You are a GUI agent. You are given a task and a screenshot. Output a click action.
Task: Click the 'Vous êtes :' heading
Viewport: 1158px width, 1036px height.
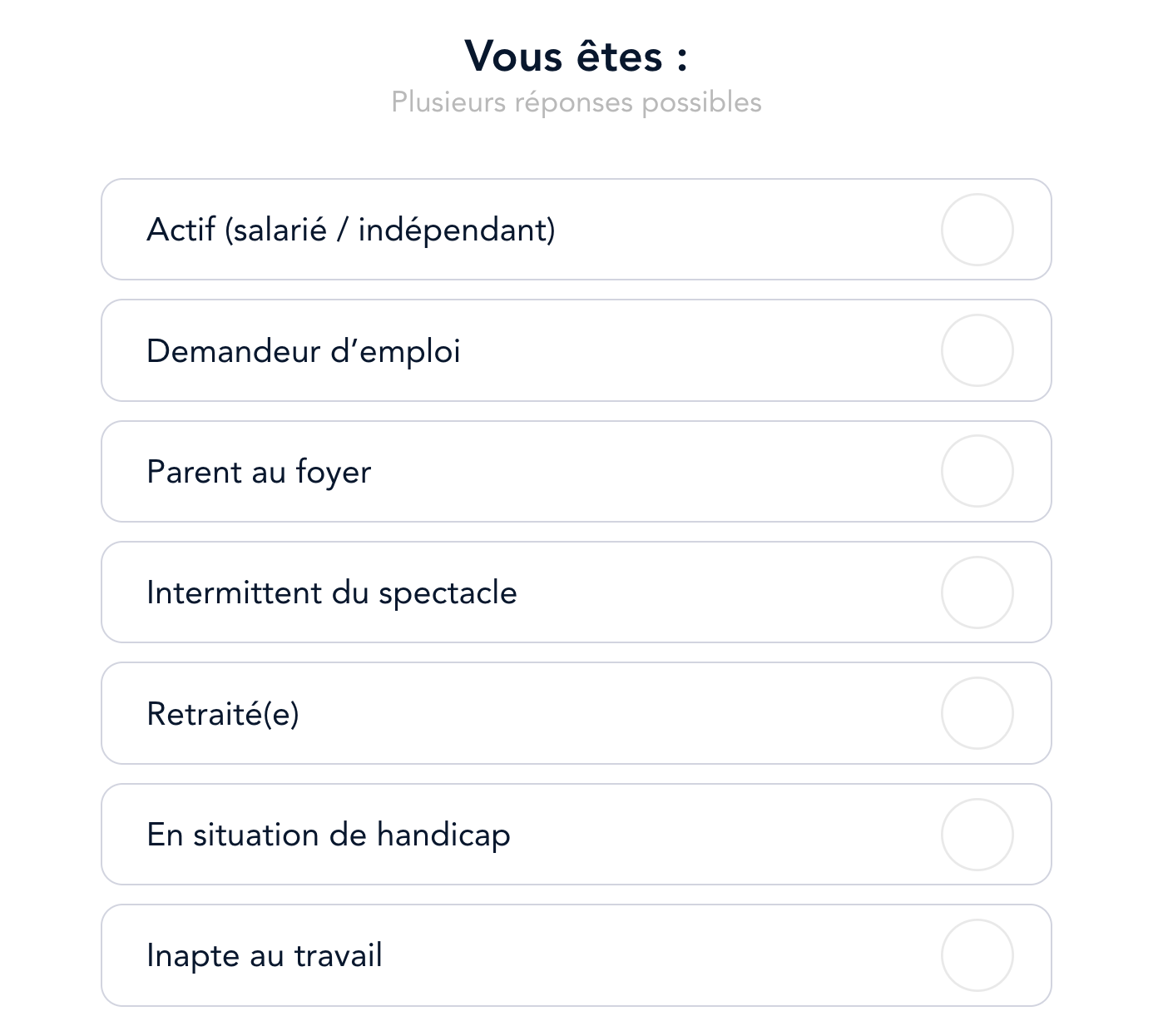tap(576, 57)
